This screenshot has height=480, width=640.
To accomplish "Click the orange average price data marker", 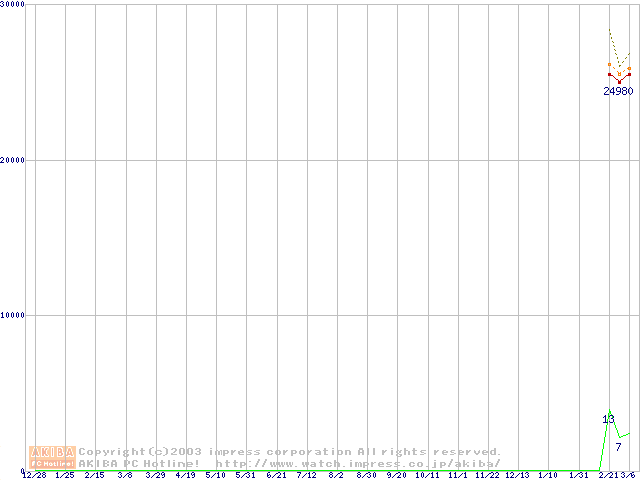I will (x=619, y=73).
